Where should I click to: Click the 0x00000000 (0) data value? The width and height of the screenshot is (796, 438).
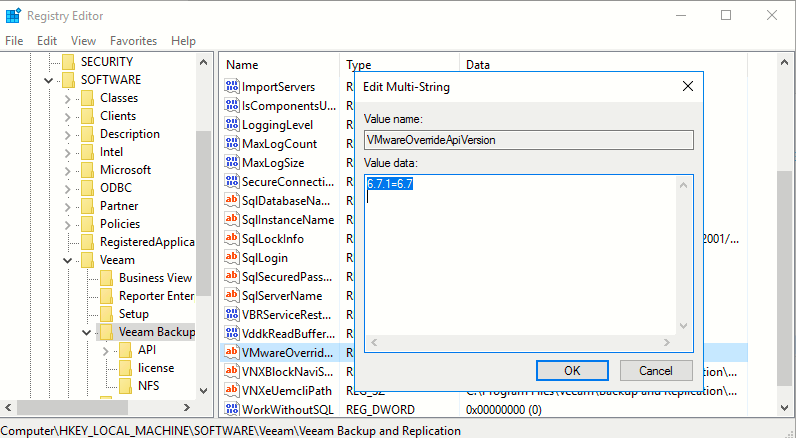click(x=504, y=410)
